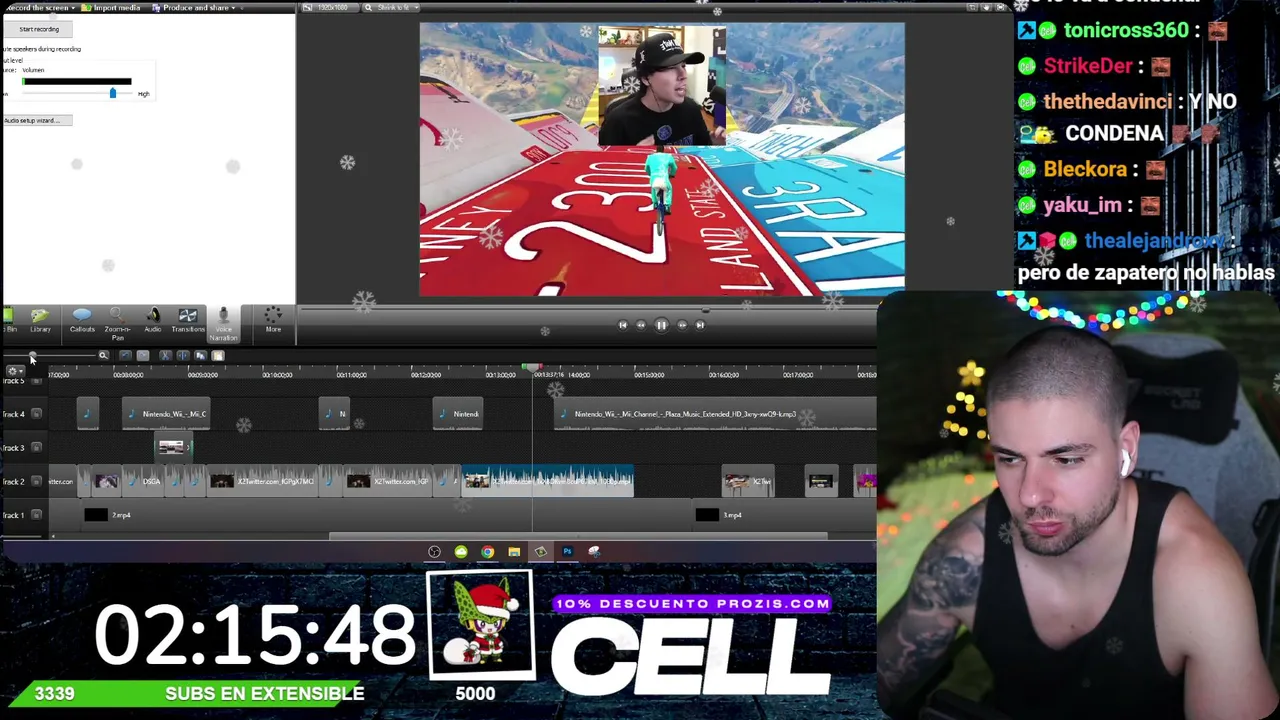
Task: Open the timeline settings gear dropdown
Action: [x=16, y=371]
